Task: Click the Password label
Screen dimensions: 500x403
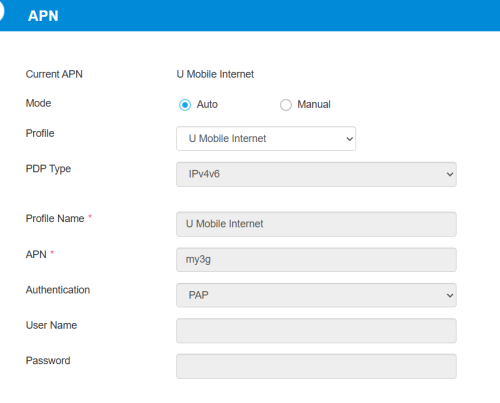Action: (48, 360)
